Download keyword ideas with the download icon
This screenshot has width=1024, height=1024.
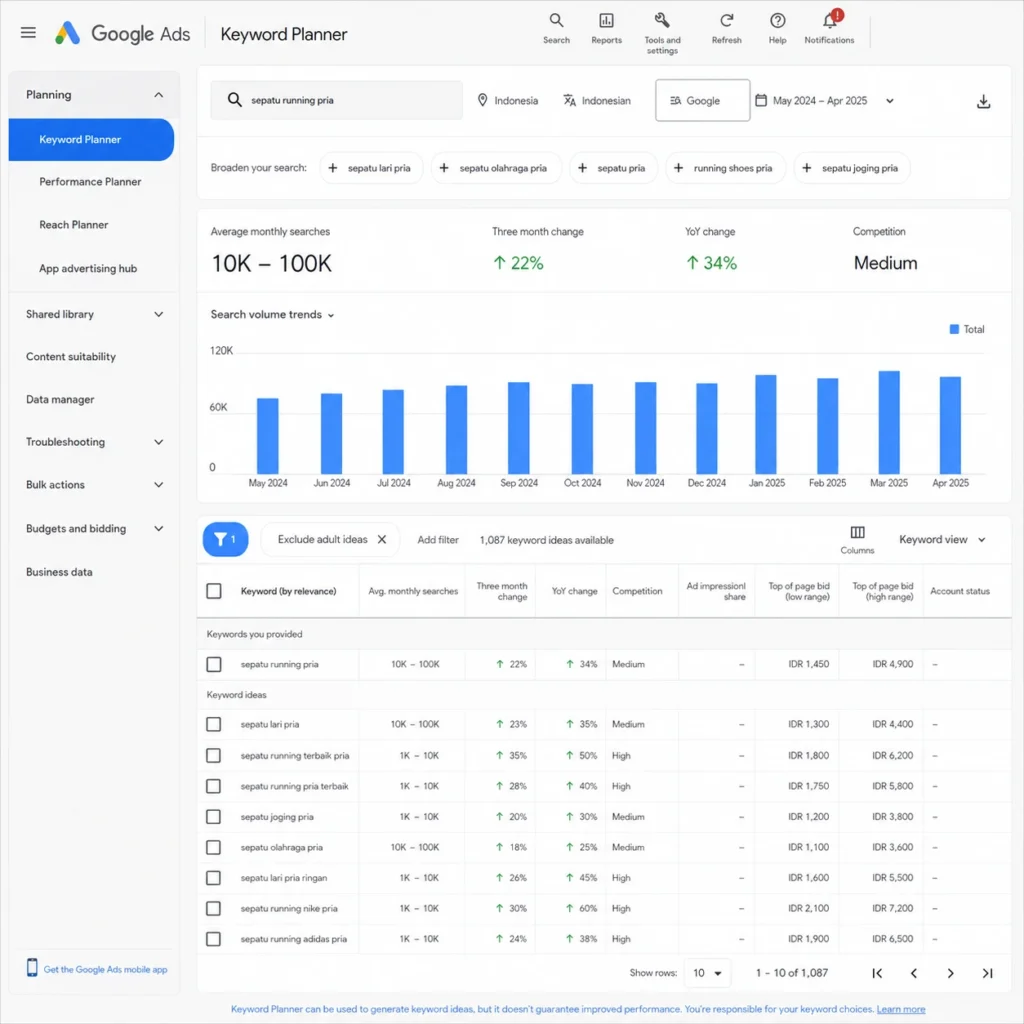983,101
